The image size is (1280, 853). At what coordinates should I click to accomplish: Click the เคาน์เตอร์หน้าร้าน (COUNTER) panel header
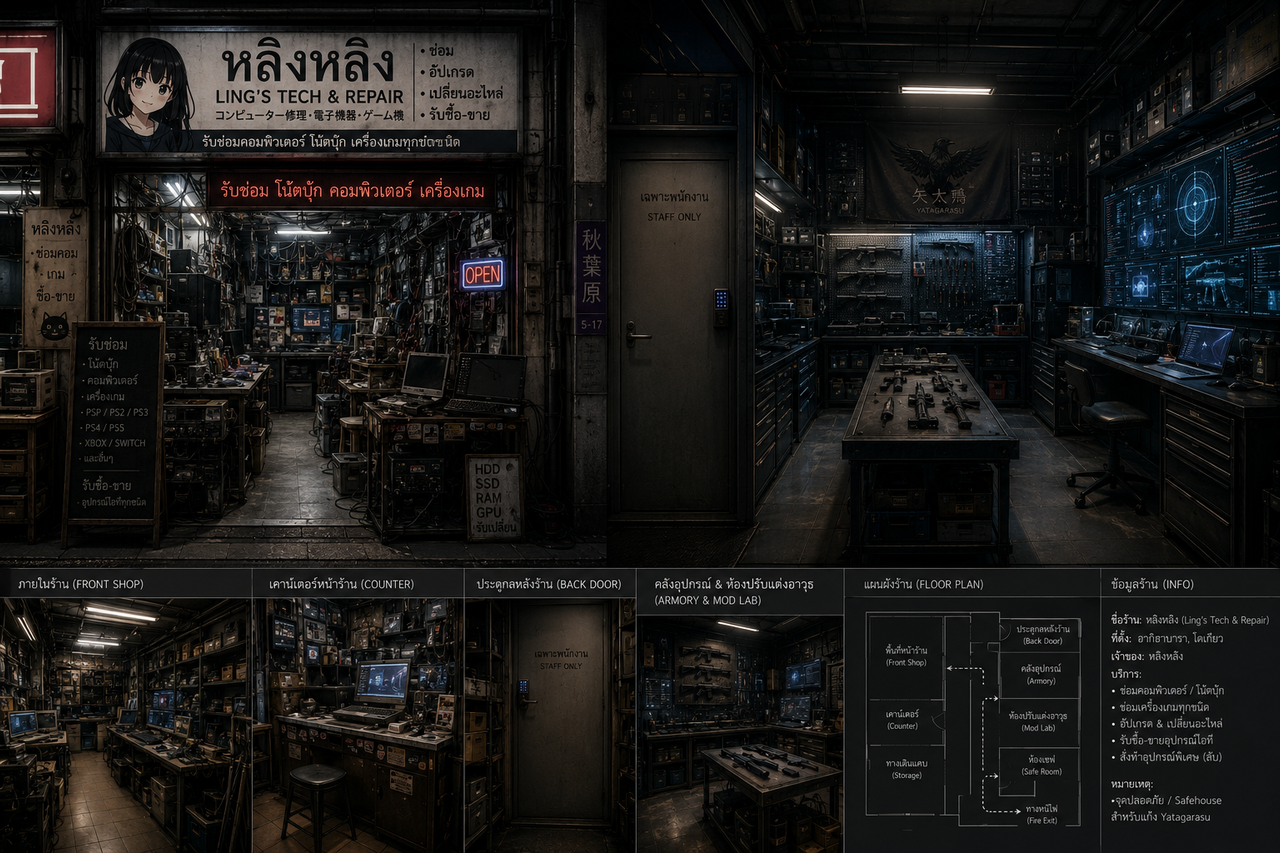pos(341,584)
